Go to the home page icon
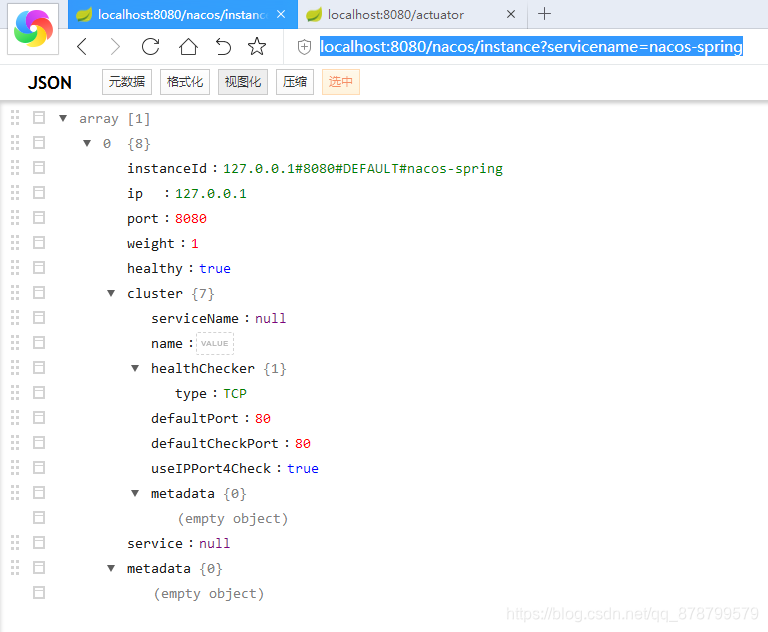This screenshot has width=768, height=632. (188, 47)
